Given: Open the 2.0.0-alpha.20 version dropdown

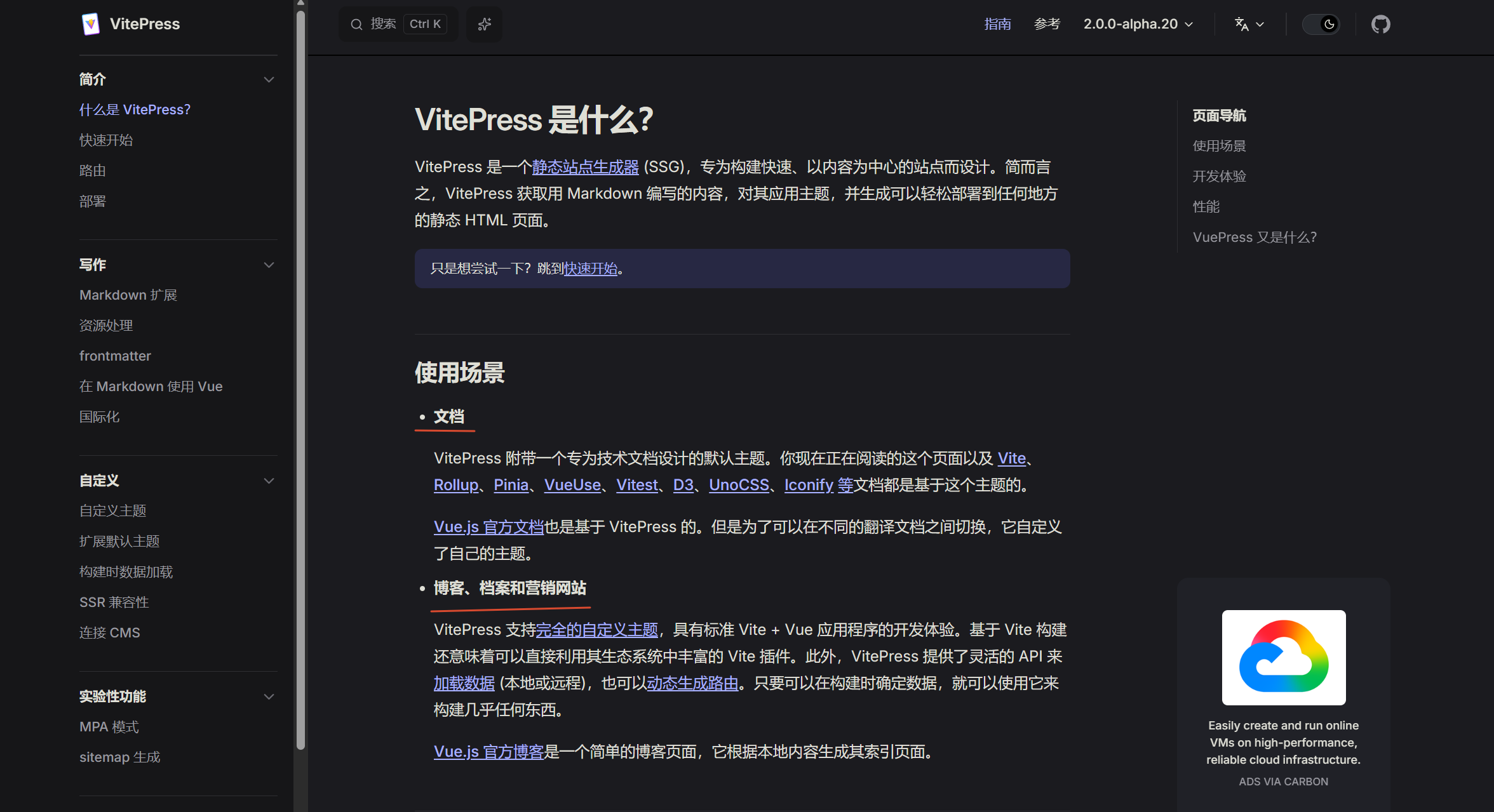Looking at the screenshot, I should tap(1138, 24).
